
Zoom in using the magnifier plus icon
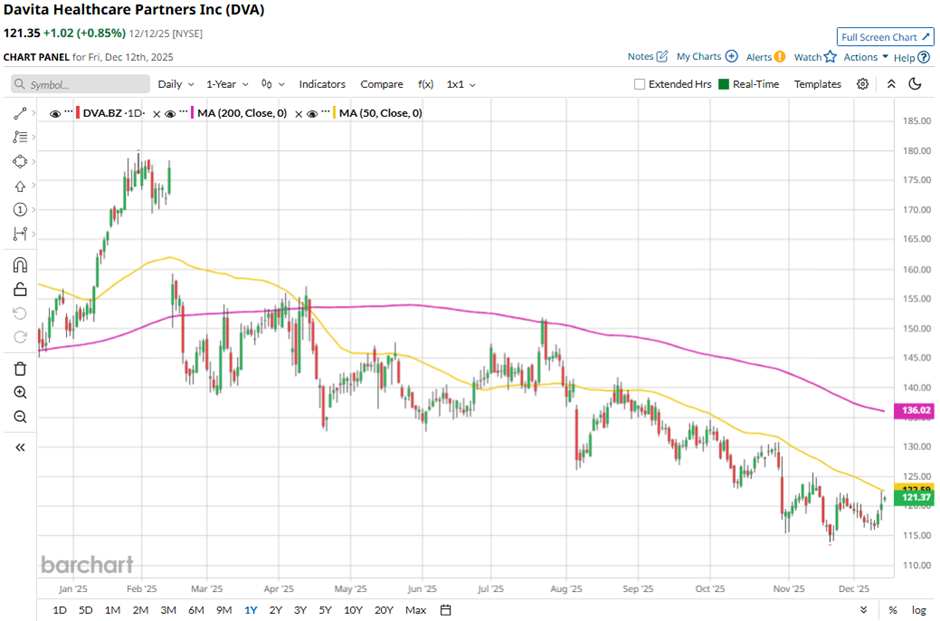pyautogui.click(x=19, y=392)
